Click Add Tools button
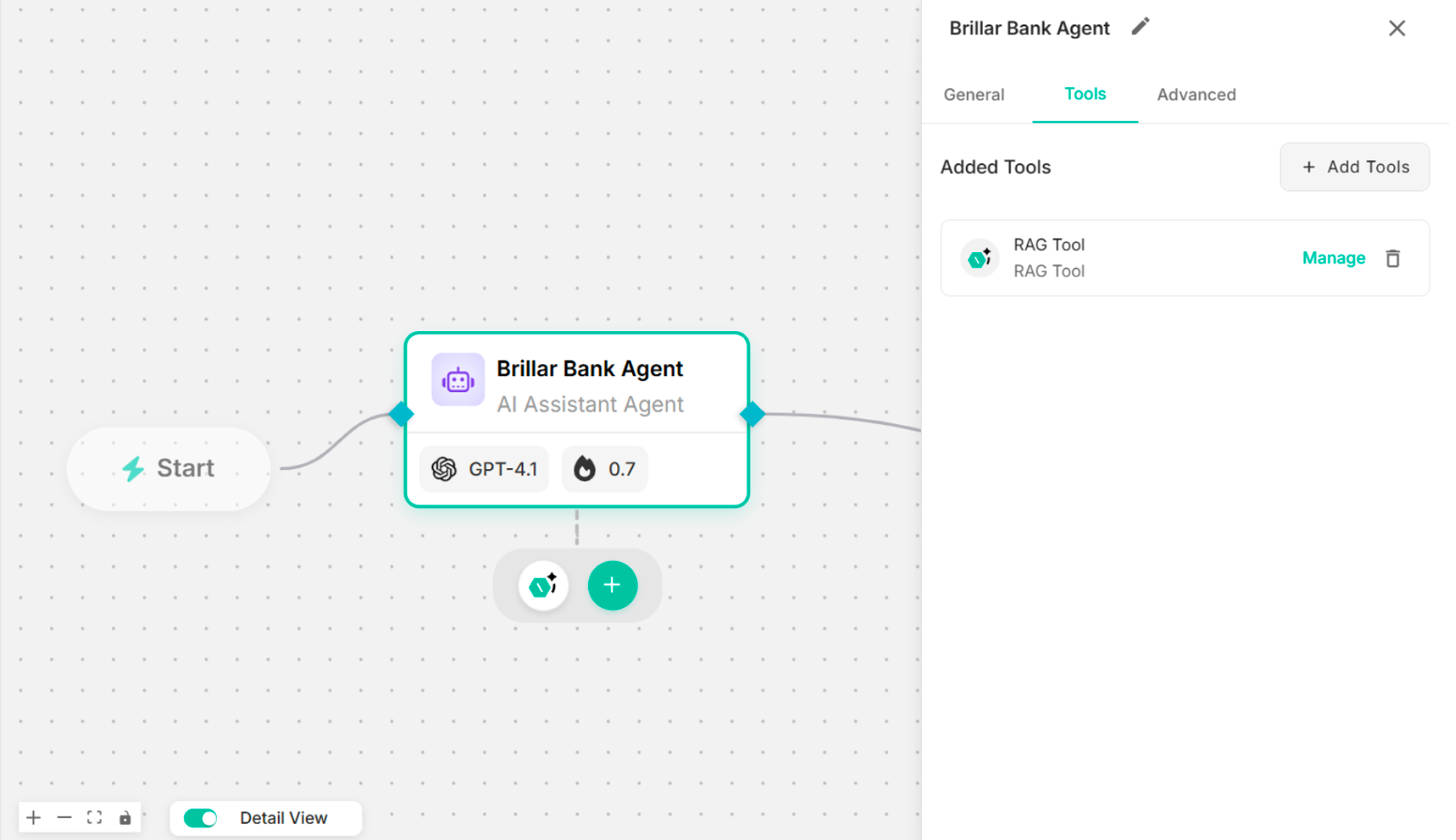 pos(1354,167)
